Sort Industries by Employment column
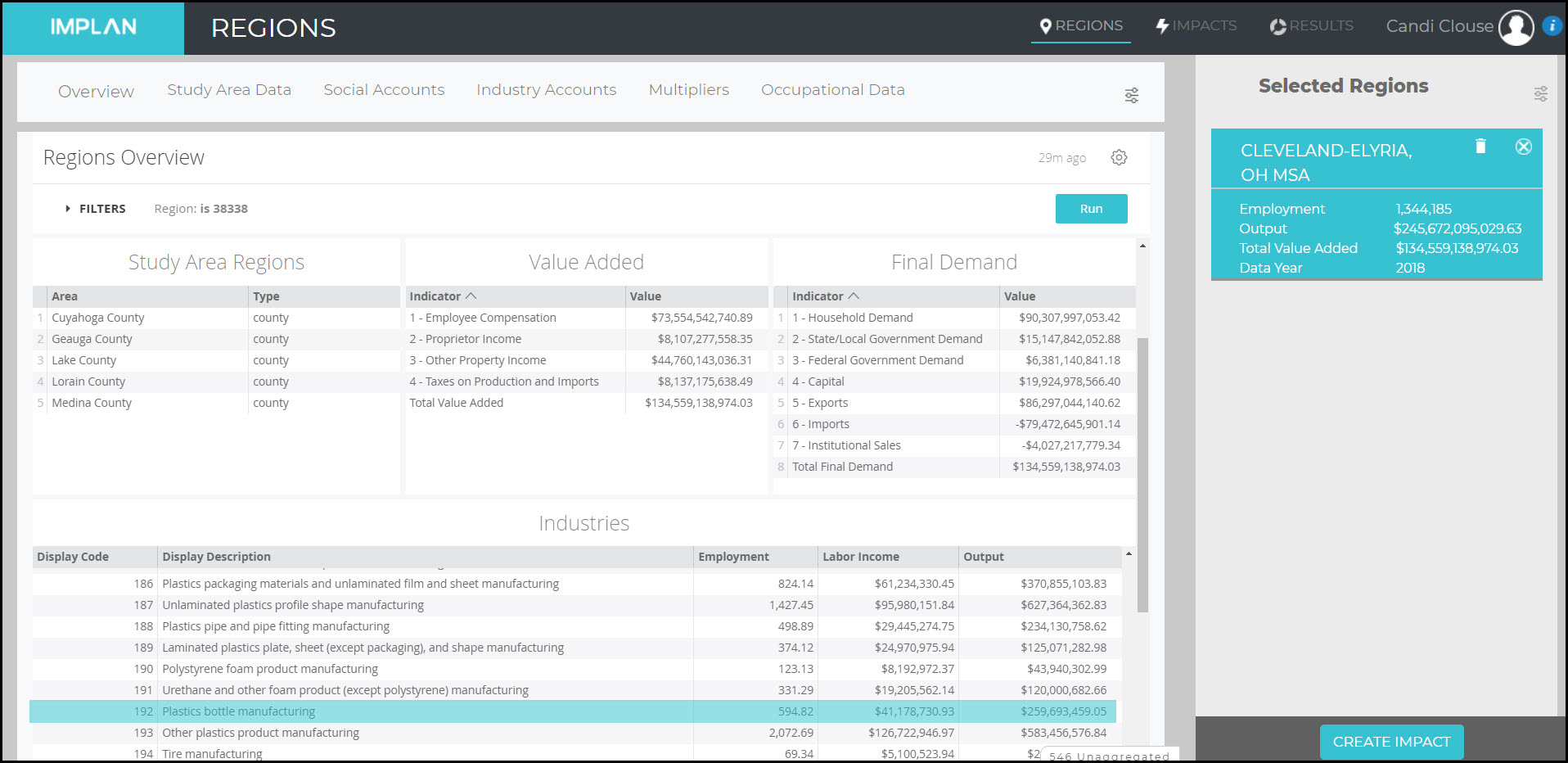Viewport: 1568px width, 763px height. (755, 557)
